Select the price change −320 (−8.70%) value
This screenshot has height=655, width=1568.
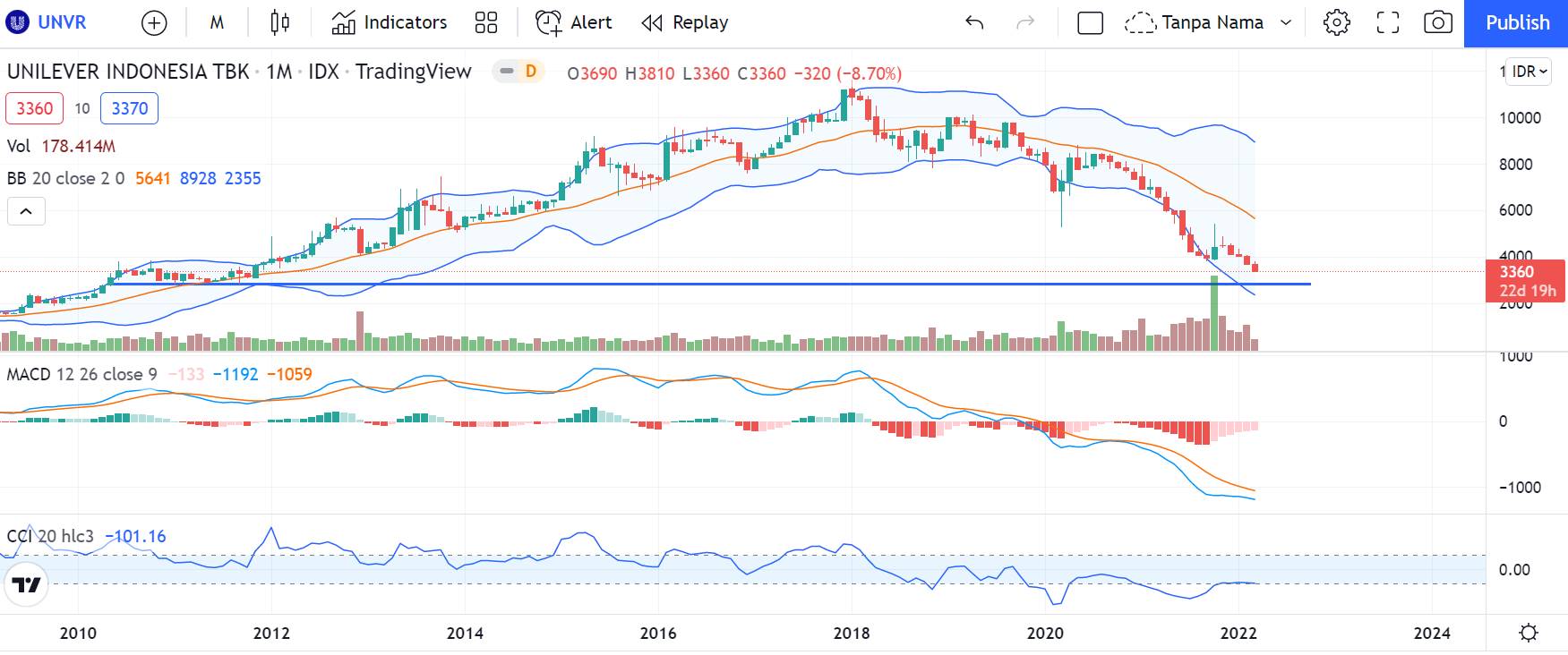coord(847,73)
